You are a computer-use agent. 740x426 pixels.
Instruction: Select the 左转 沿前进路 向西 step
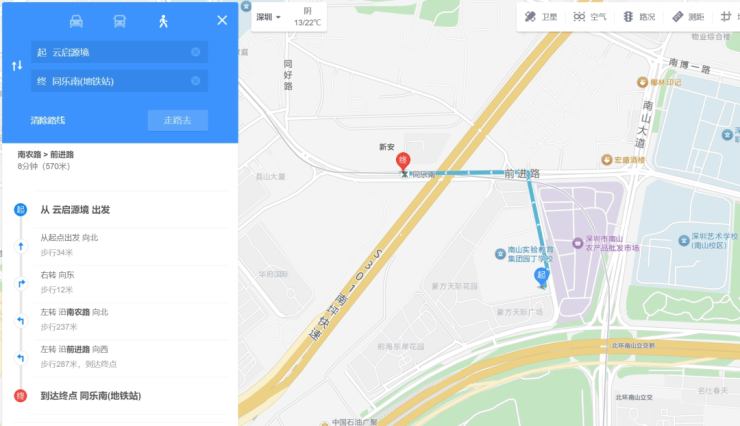pyautogui.click(x=131, y=357)
